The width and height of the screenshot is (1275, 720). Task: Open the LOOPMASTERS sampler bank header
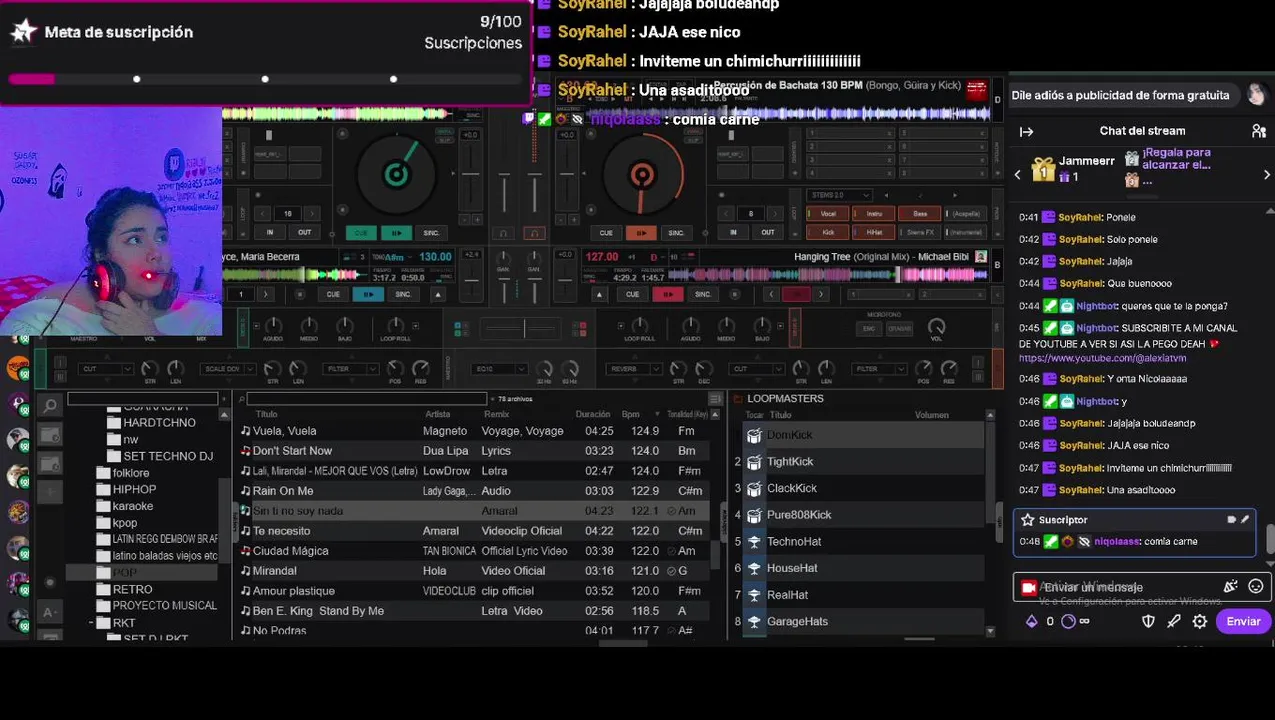click(x=785, y=398)
